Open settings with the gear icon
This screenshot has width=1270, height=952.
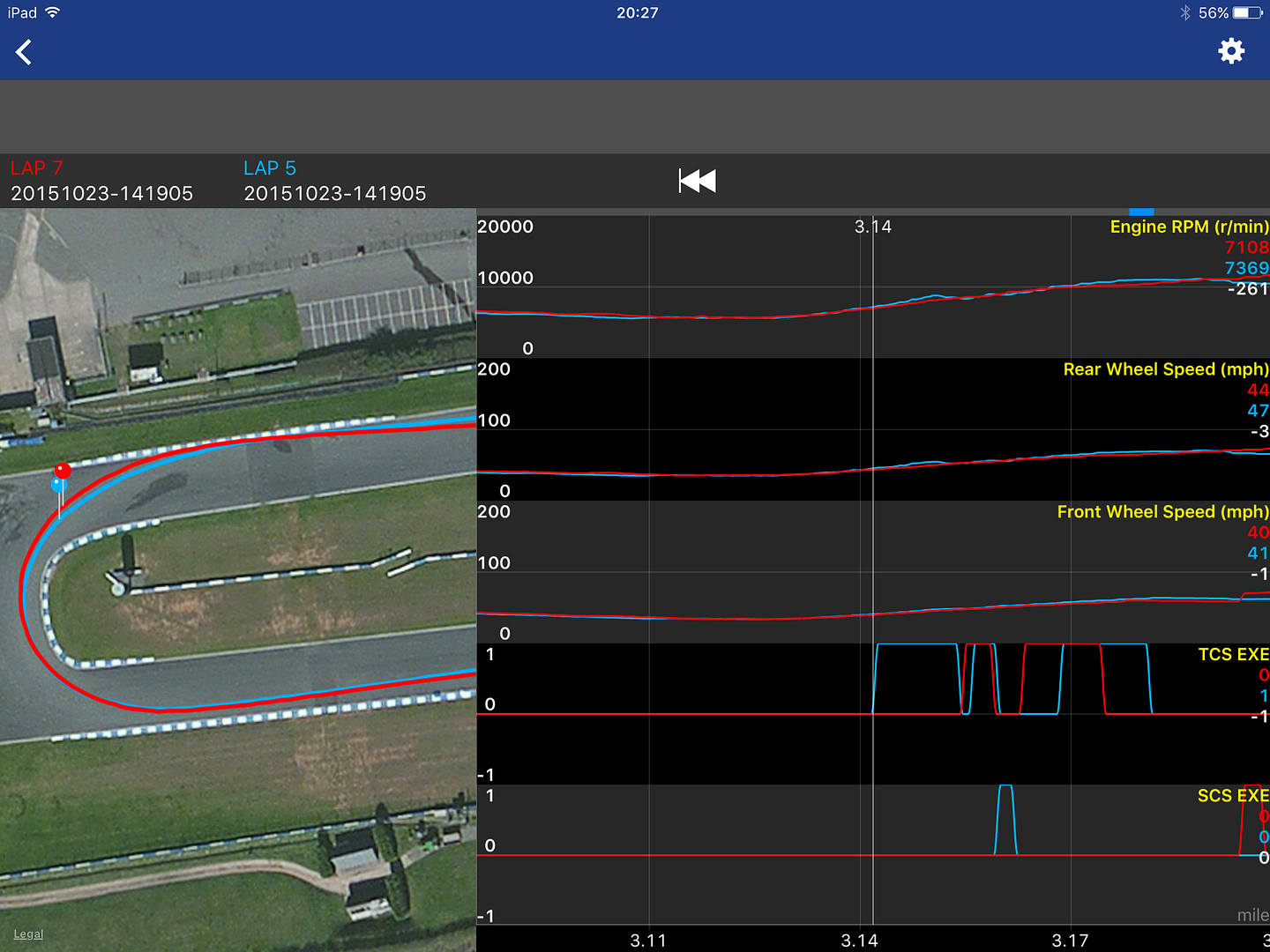coord(1231,50)
